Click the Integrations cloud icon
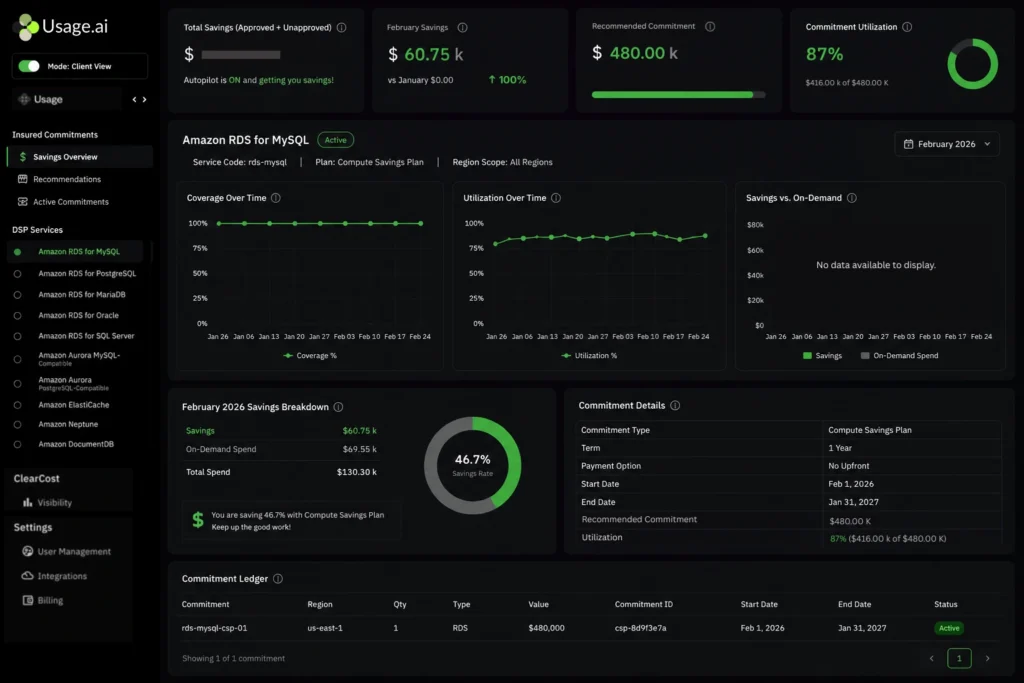The image size is (1024, 683). (27, 575)
